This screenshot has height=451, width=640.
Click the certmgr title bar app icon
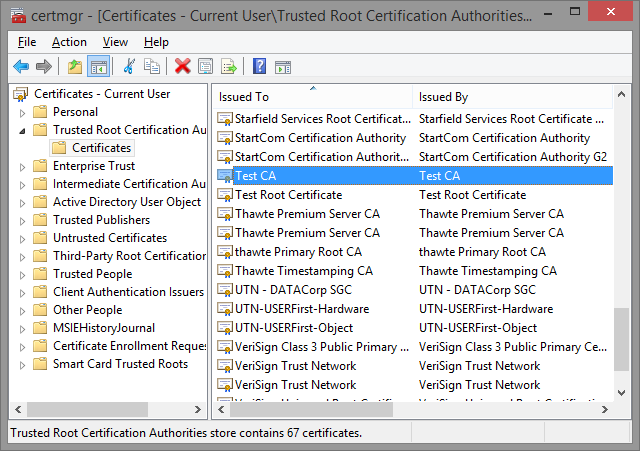click(x=18, y=16)
